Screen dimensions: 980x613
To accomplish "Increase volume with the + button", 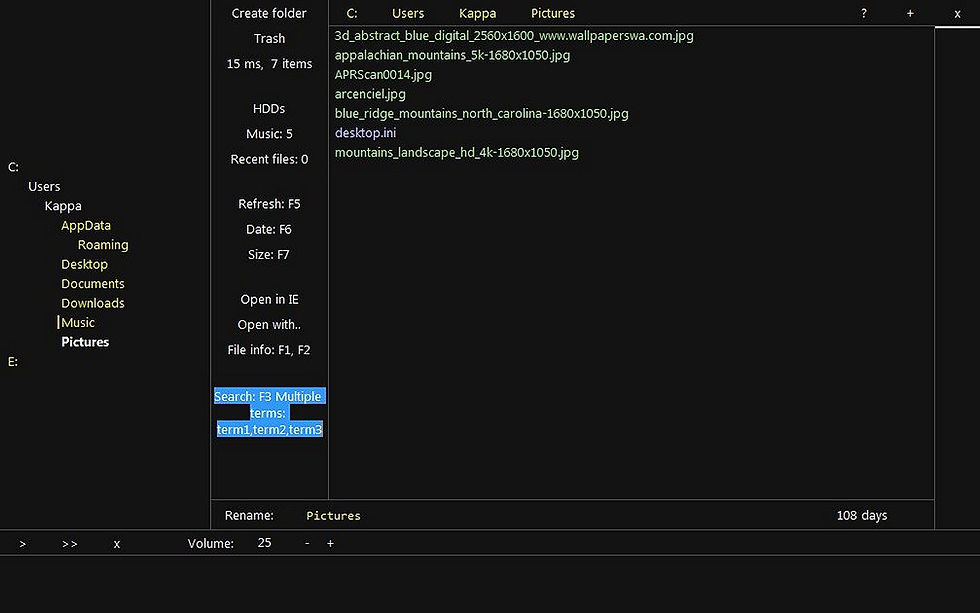I will [x=330, y=543].
